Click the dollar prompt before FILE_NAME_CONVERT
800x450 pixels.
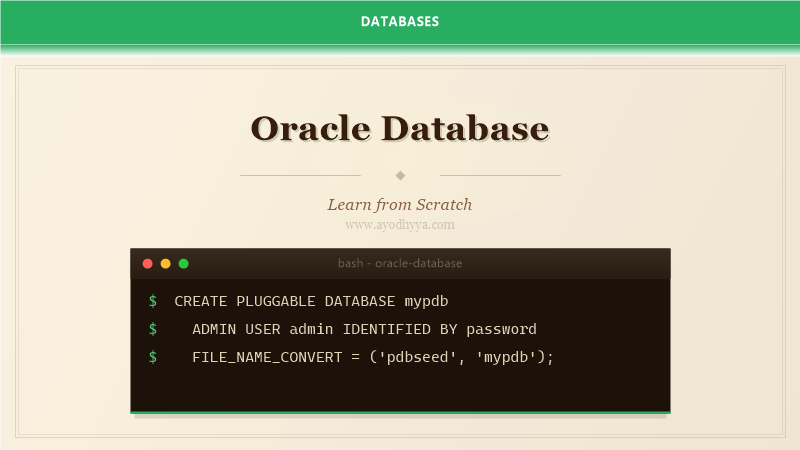click(x=153, y=357)
